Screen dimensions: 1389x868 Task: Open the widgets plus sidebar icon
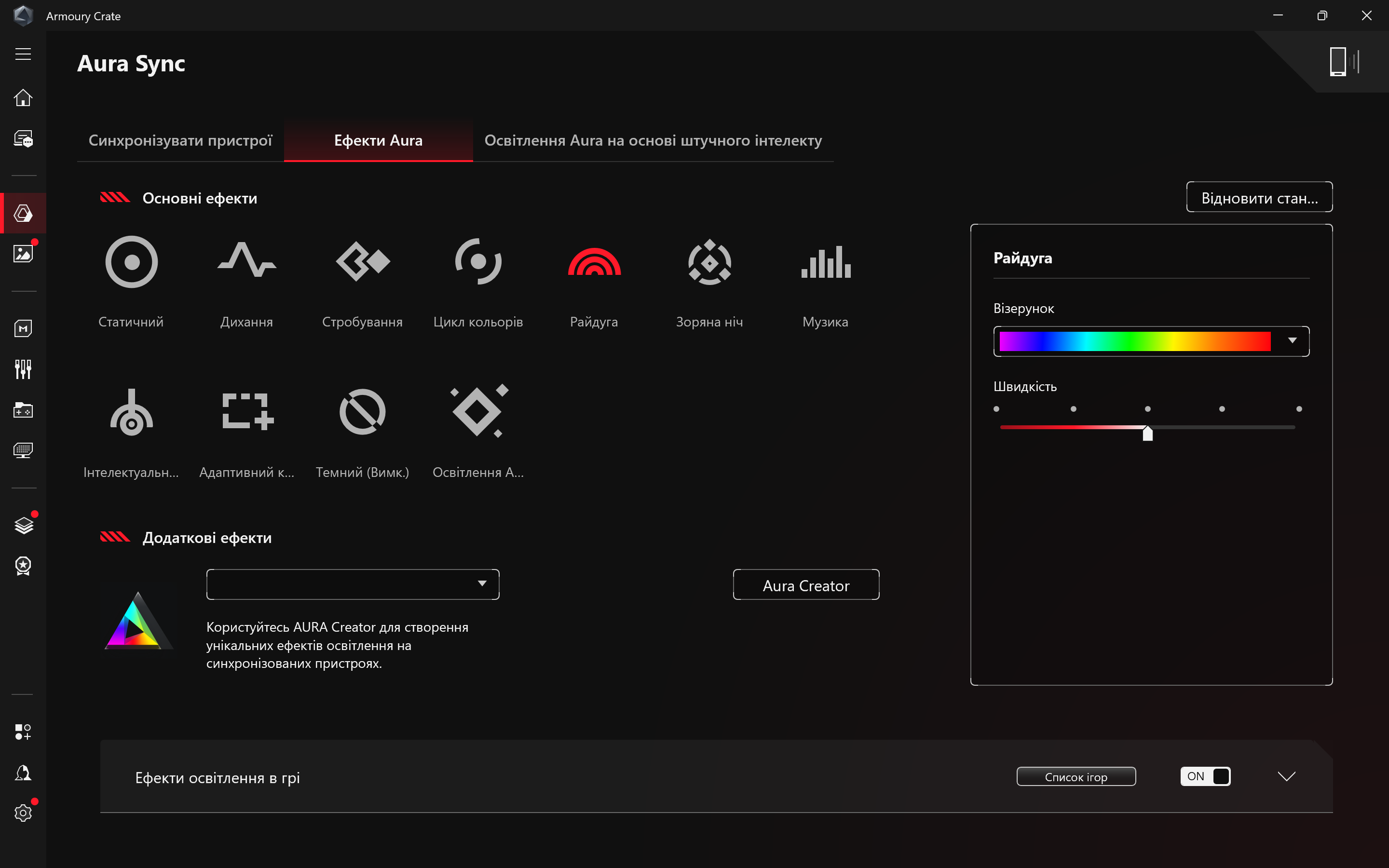pyautogui.click(x=23, y=732)
